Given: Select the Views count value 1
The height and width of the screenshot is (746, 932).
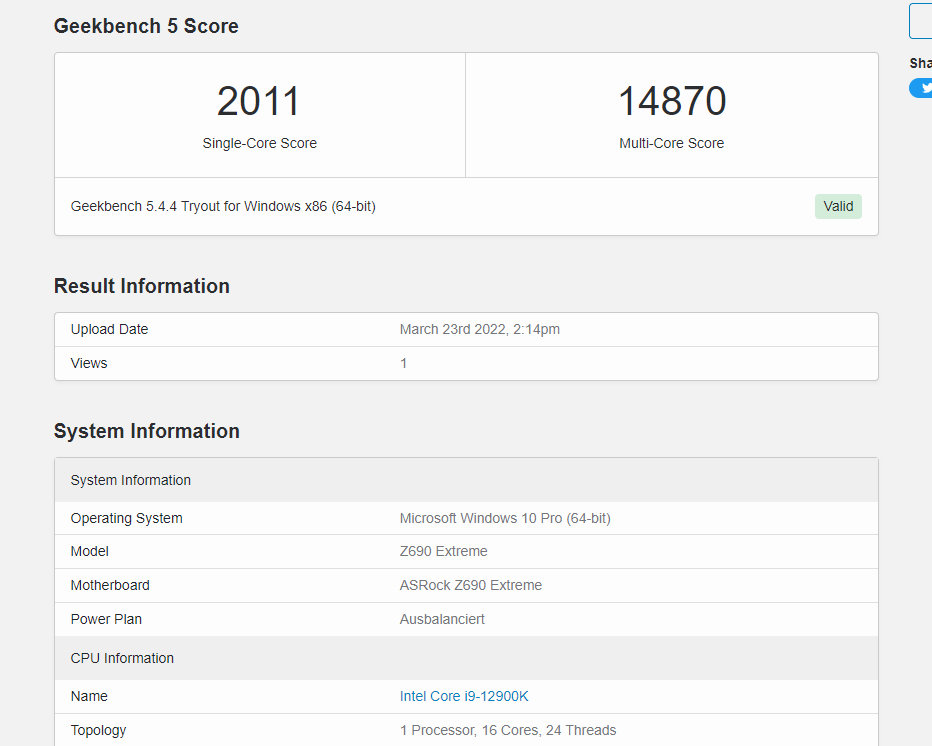Looking at the screenshot, I should pyautogui.click(x=404, y=363).
